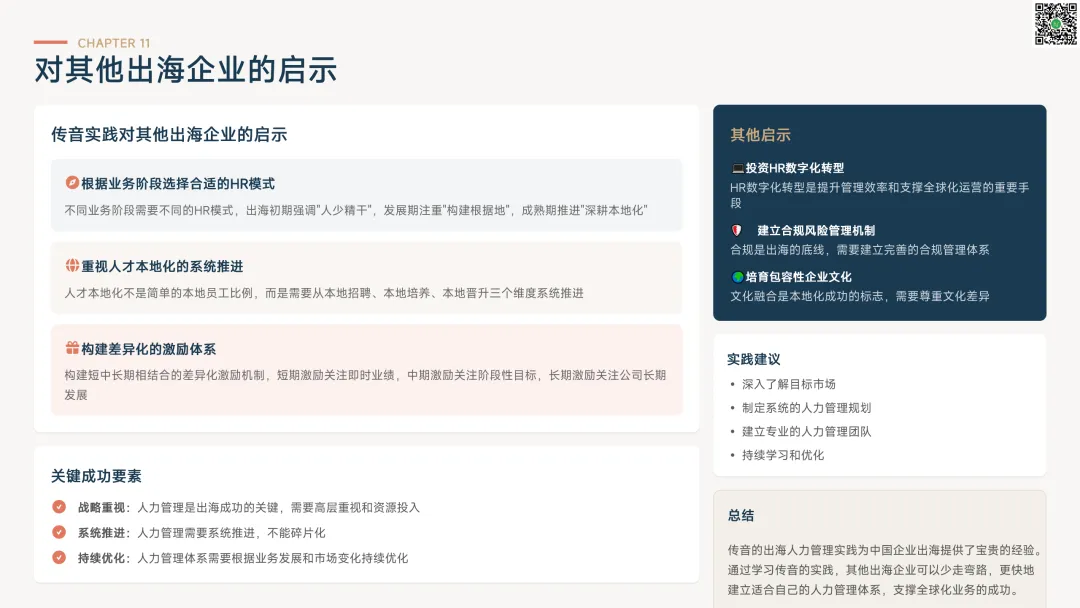Click heading 传音实践对其他出海企业的启示
The image size is (1080, 608).
169,134
